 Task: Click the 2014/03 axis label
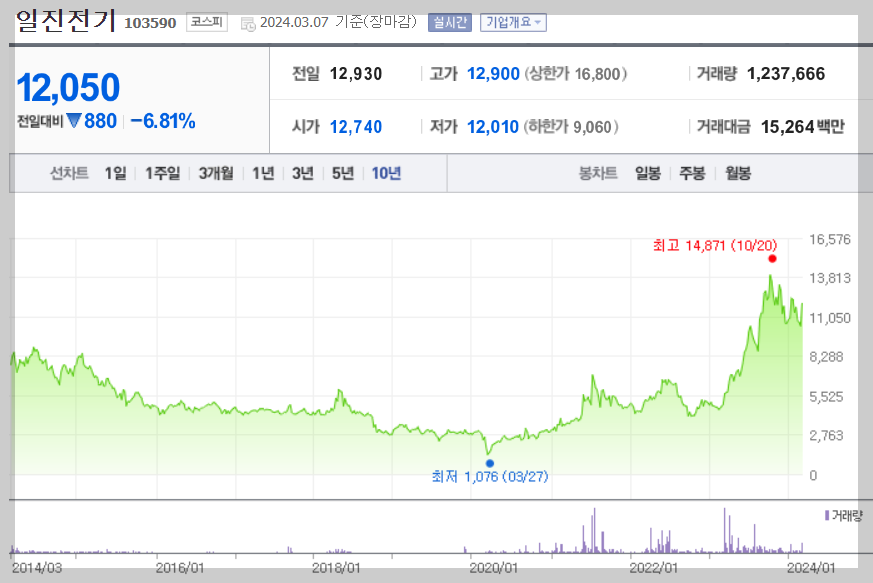(37, 568)
